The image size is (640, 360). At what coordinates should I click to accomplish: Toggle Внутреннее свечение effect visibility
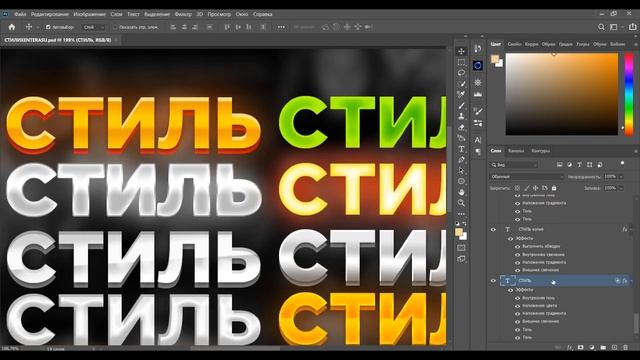tap(518, 254)
